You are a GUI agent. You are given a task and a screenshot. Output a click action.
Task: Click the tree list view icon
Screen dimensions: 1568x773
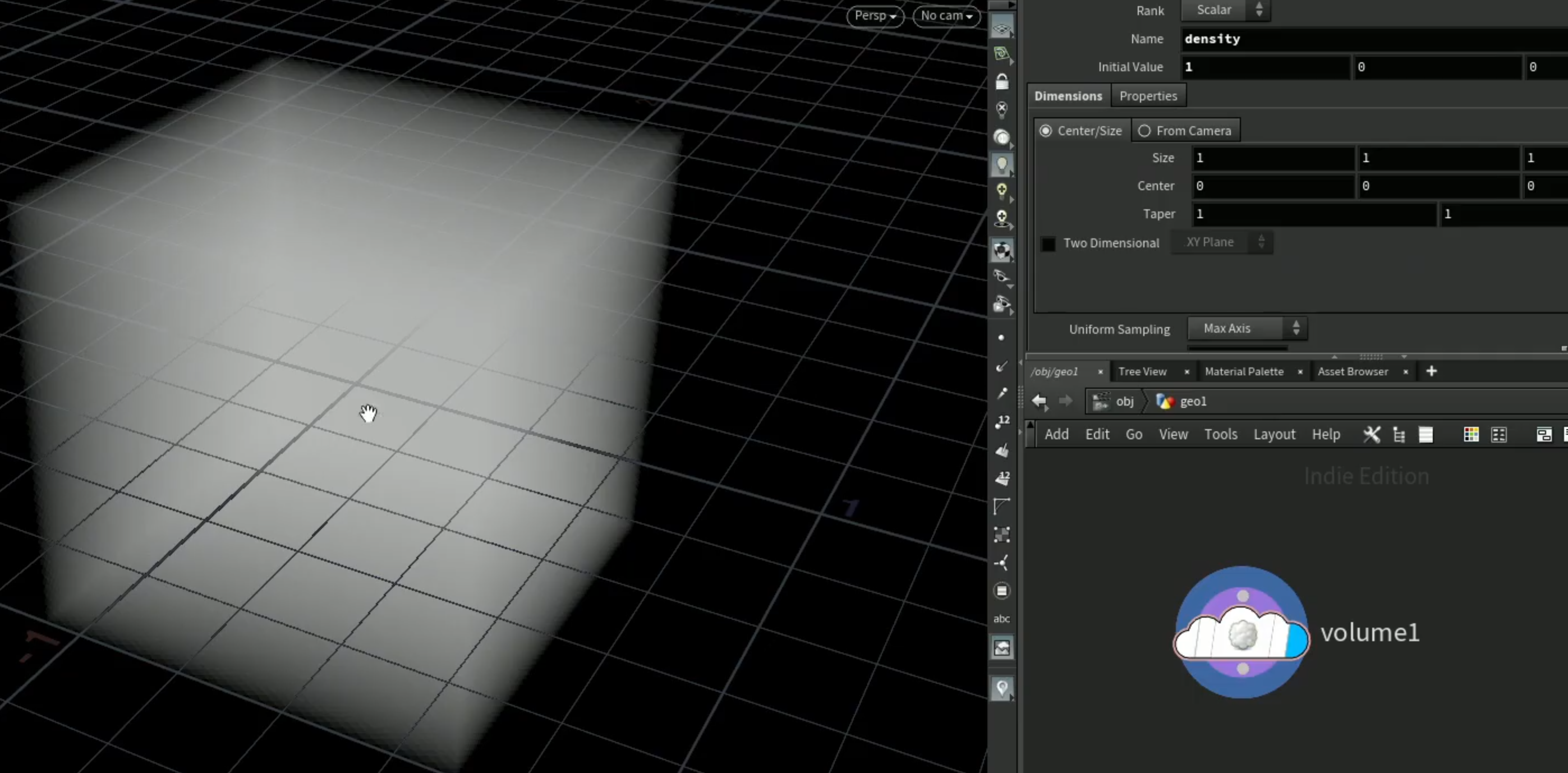pos(1399,435)
